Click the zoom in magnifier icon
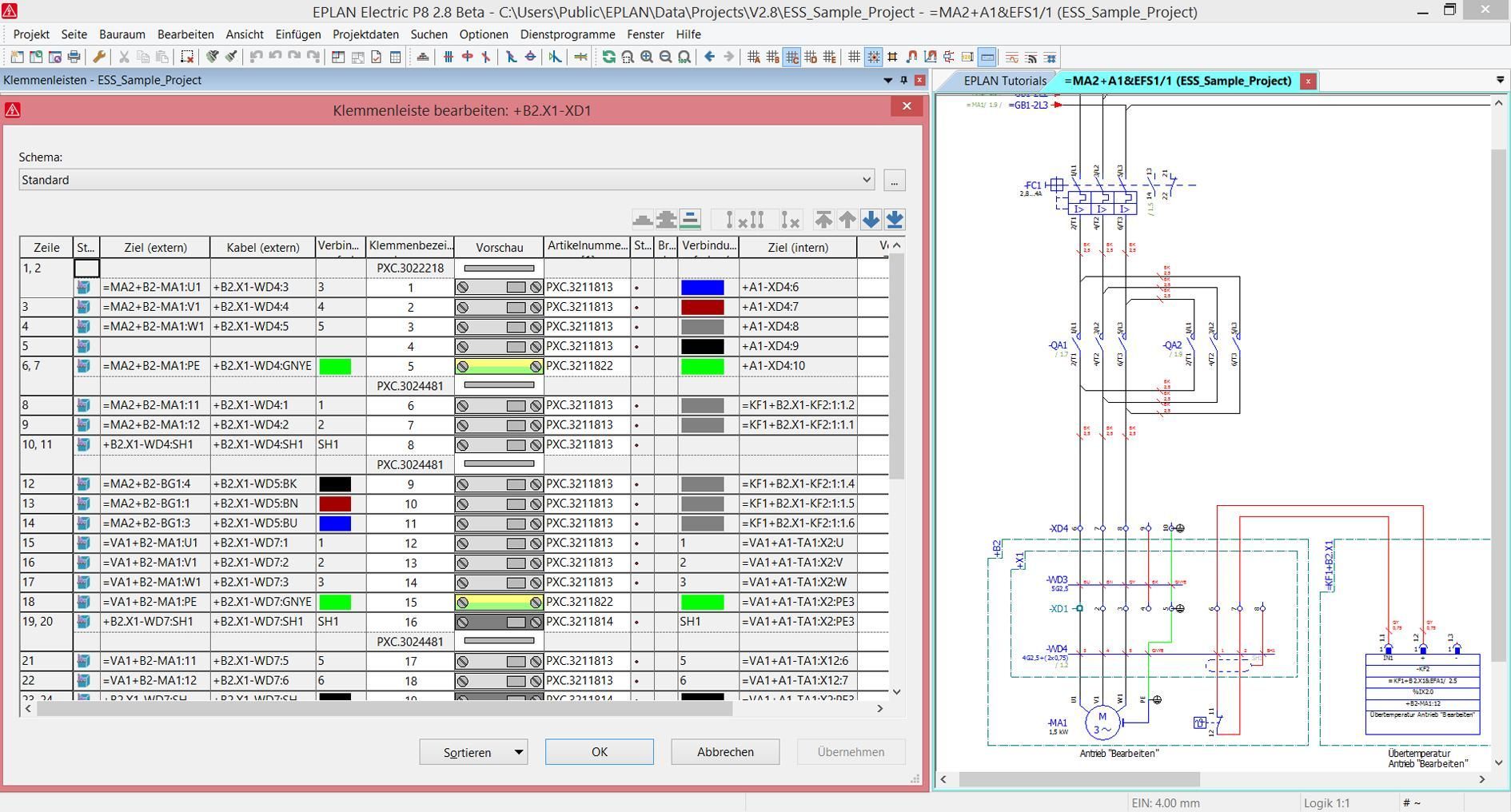Screen dimensions: 1511x812 point(646,57)
